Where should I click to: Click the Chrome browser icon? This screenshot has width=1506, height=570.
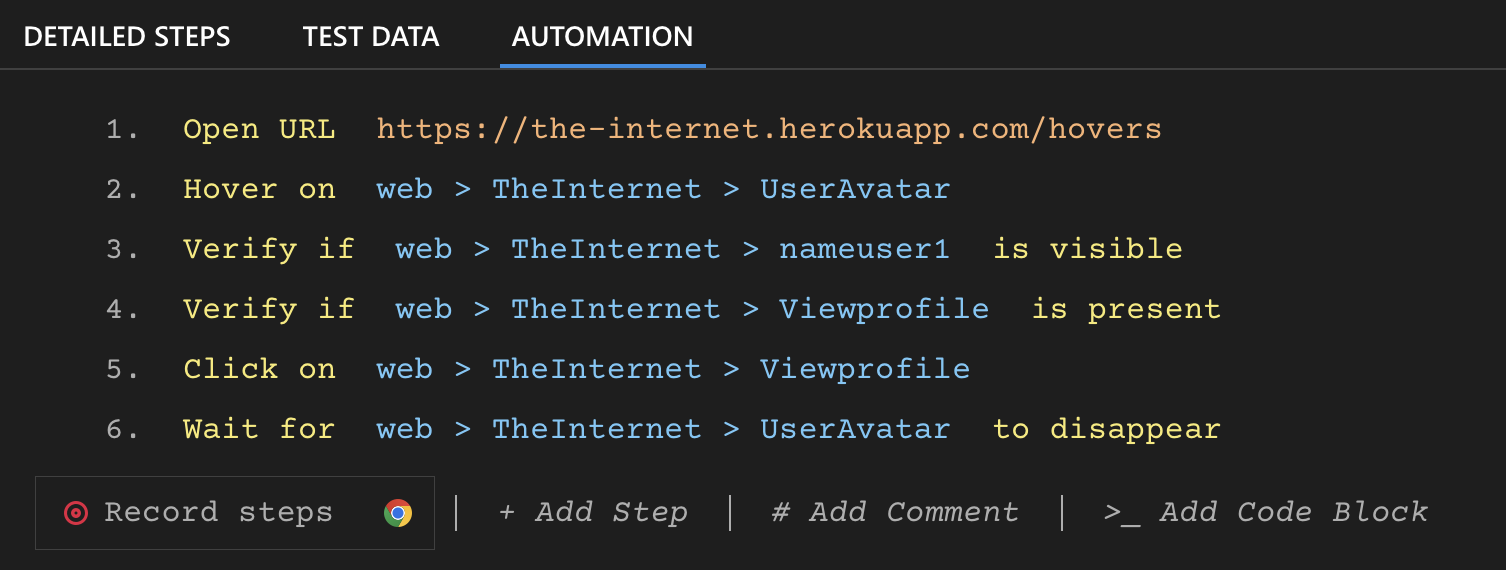[x=398, y=513]
